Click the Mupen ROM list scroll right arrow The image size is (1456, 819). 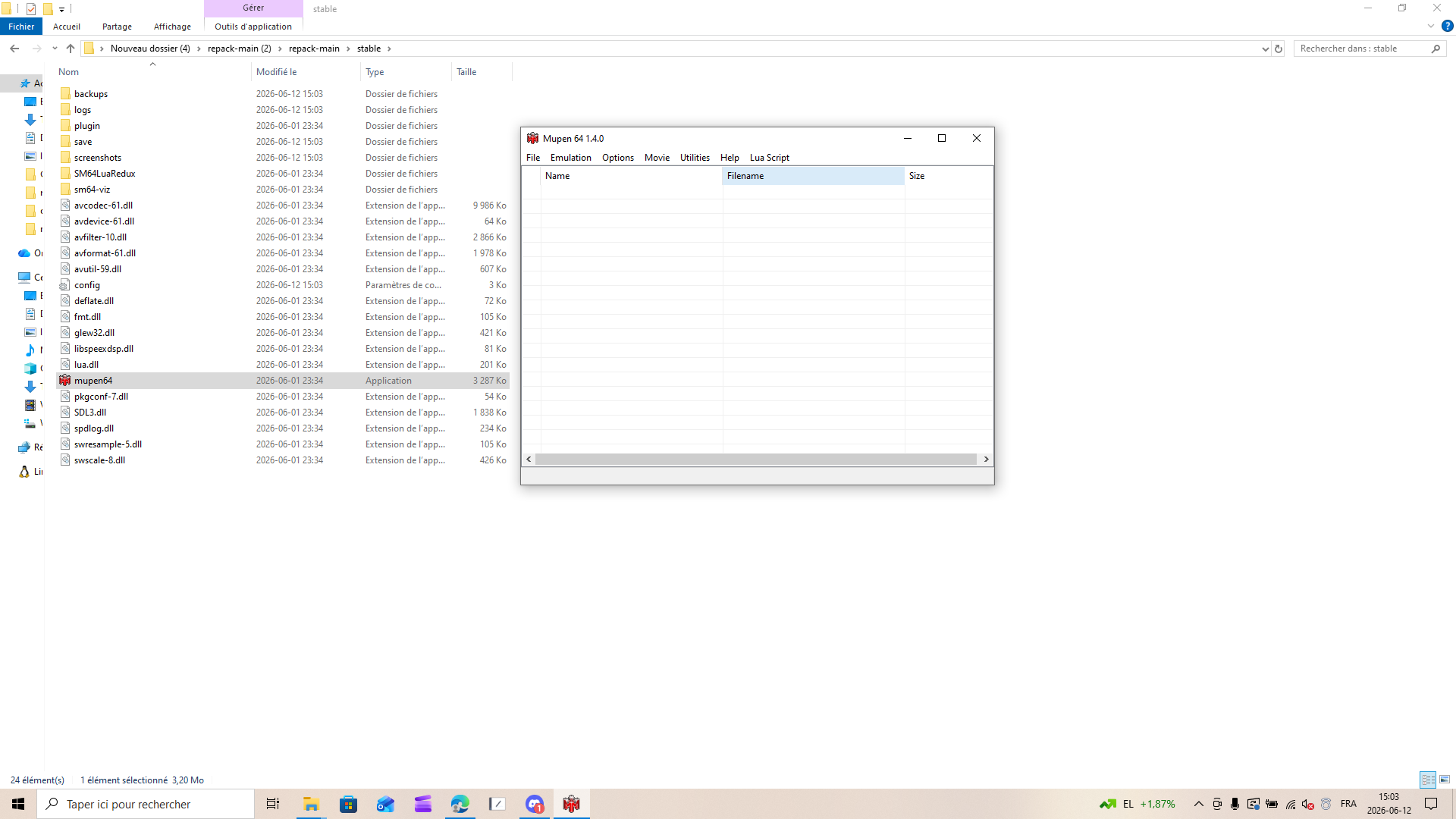click(x=986, y=460)
